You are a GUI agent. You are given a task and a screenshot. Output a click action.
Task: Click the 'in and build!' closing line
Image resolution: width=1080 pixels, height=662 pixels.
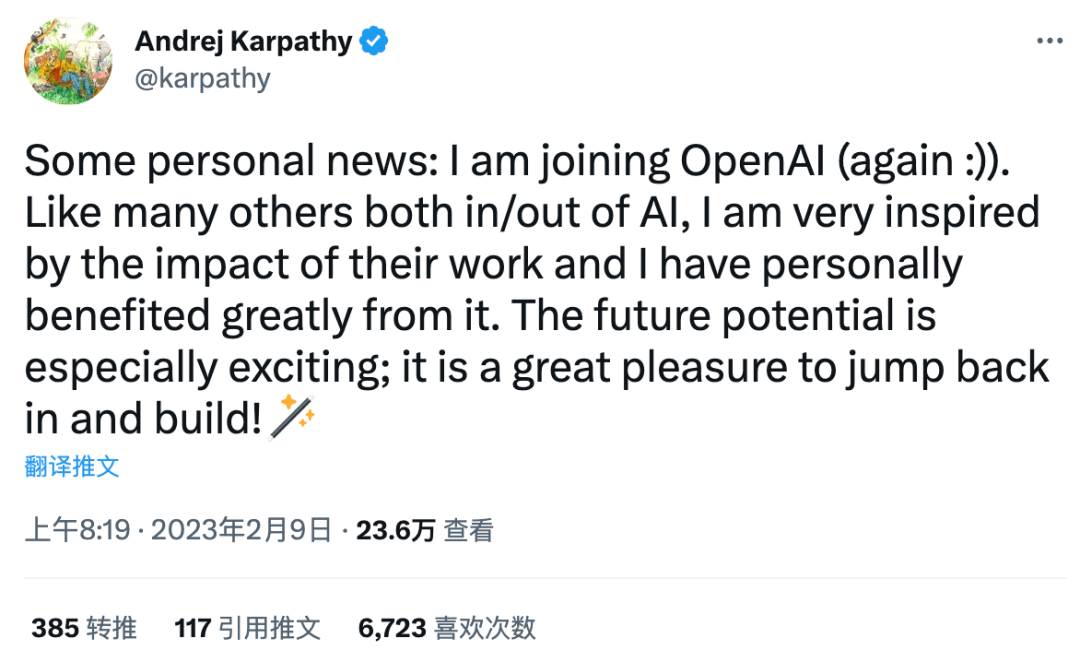[143, 419]
